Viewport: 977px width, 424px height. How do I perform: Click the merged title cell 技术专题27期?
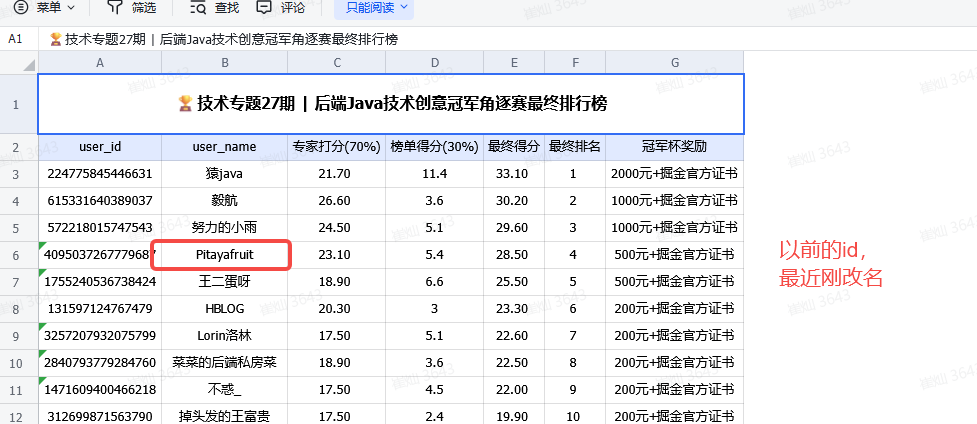click(x=391, y=104)
